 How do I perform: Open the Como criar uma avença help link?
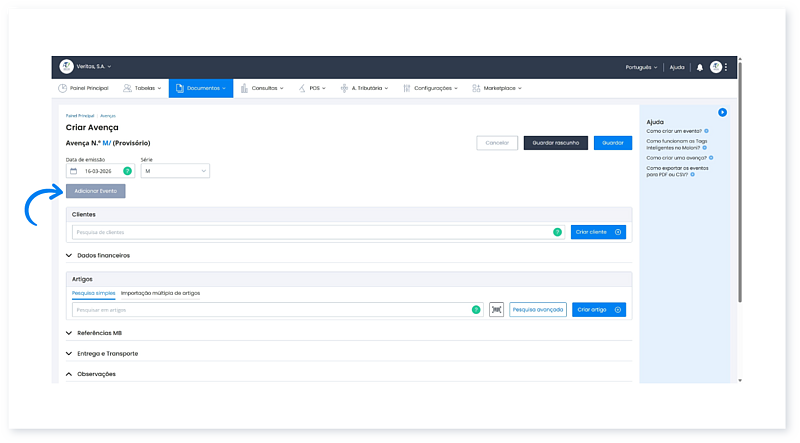pyautogui.click(x=674, y=158)
